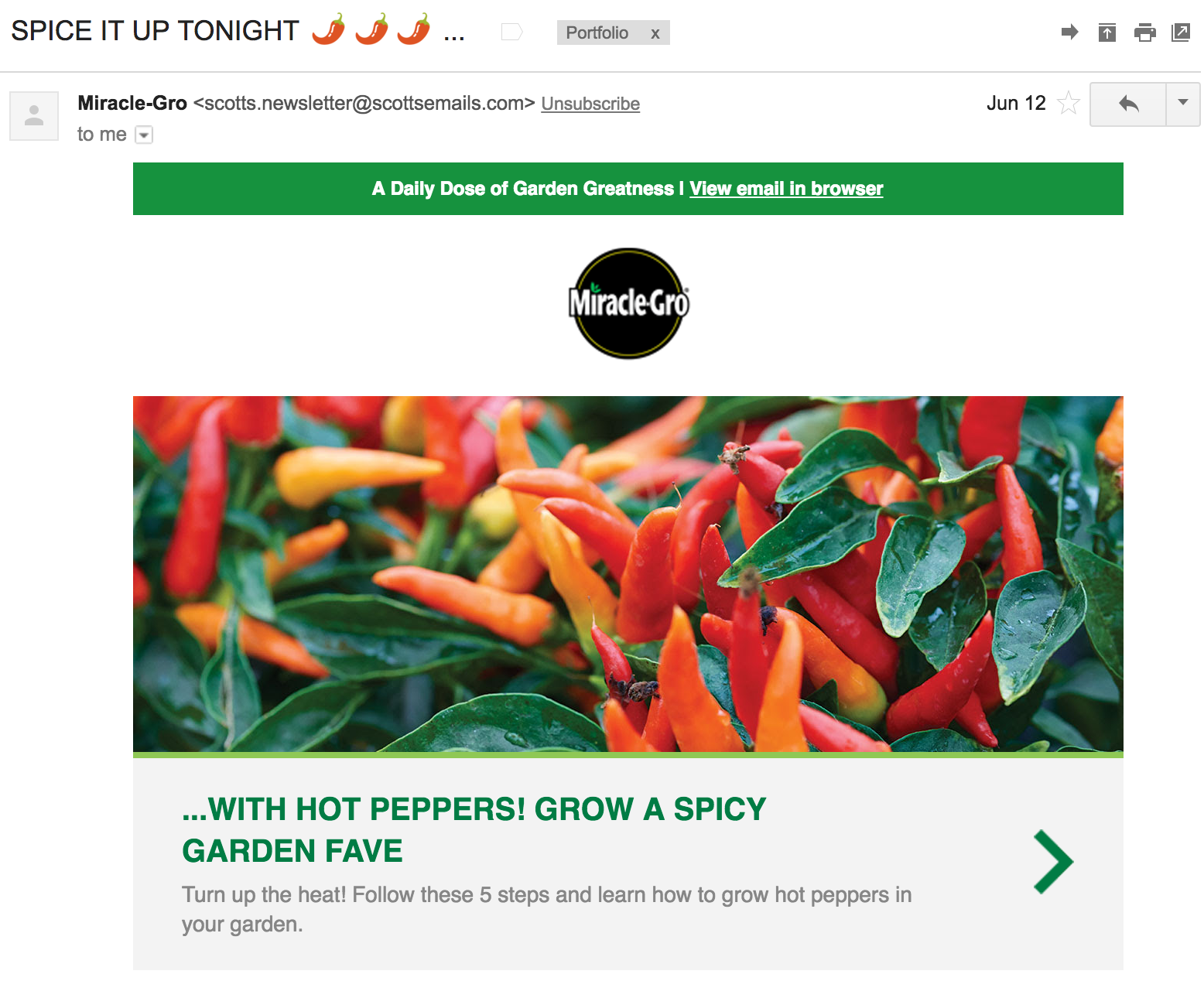
Task: Open the Portfolio label
Action: pyautogui.click(x=597, y=32)
